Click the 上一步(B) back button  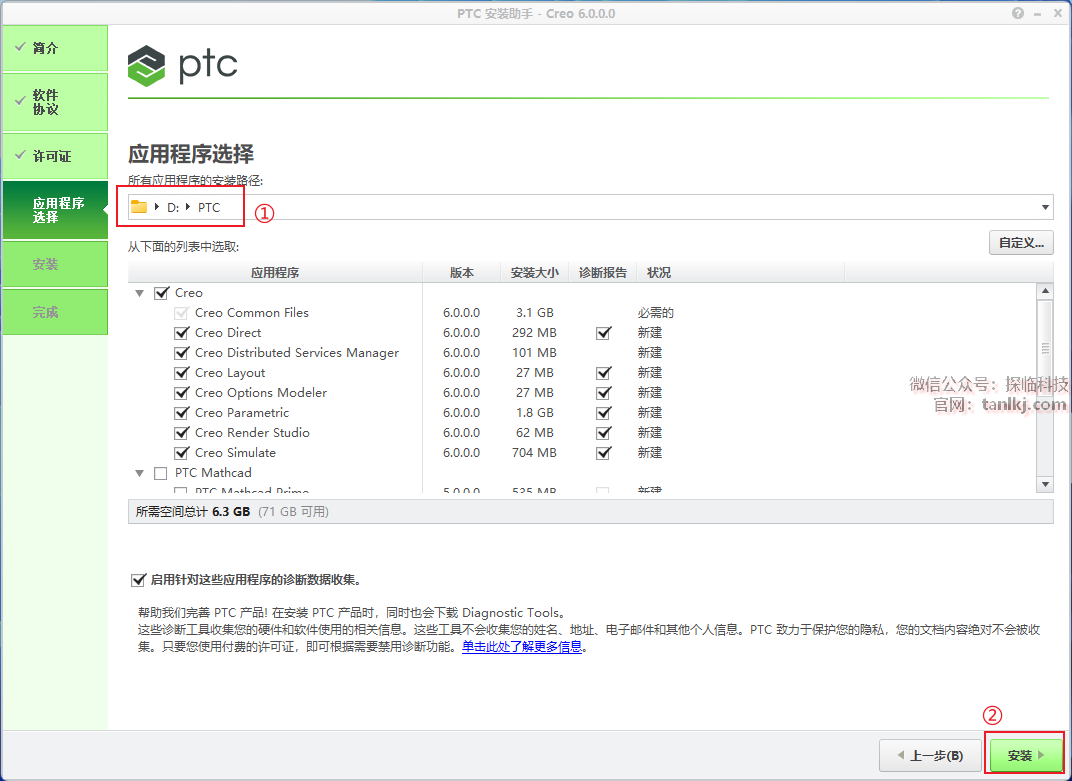tap(930, 756)
